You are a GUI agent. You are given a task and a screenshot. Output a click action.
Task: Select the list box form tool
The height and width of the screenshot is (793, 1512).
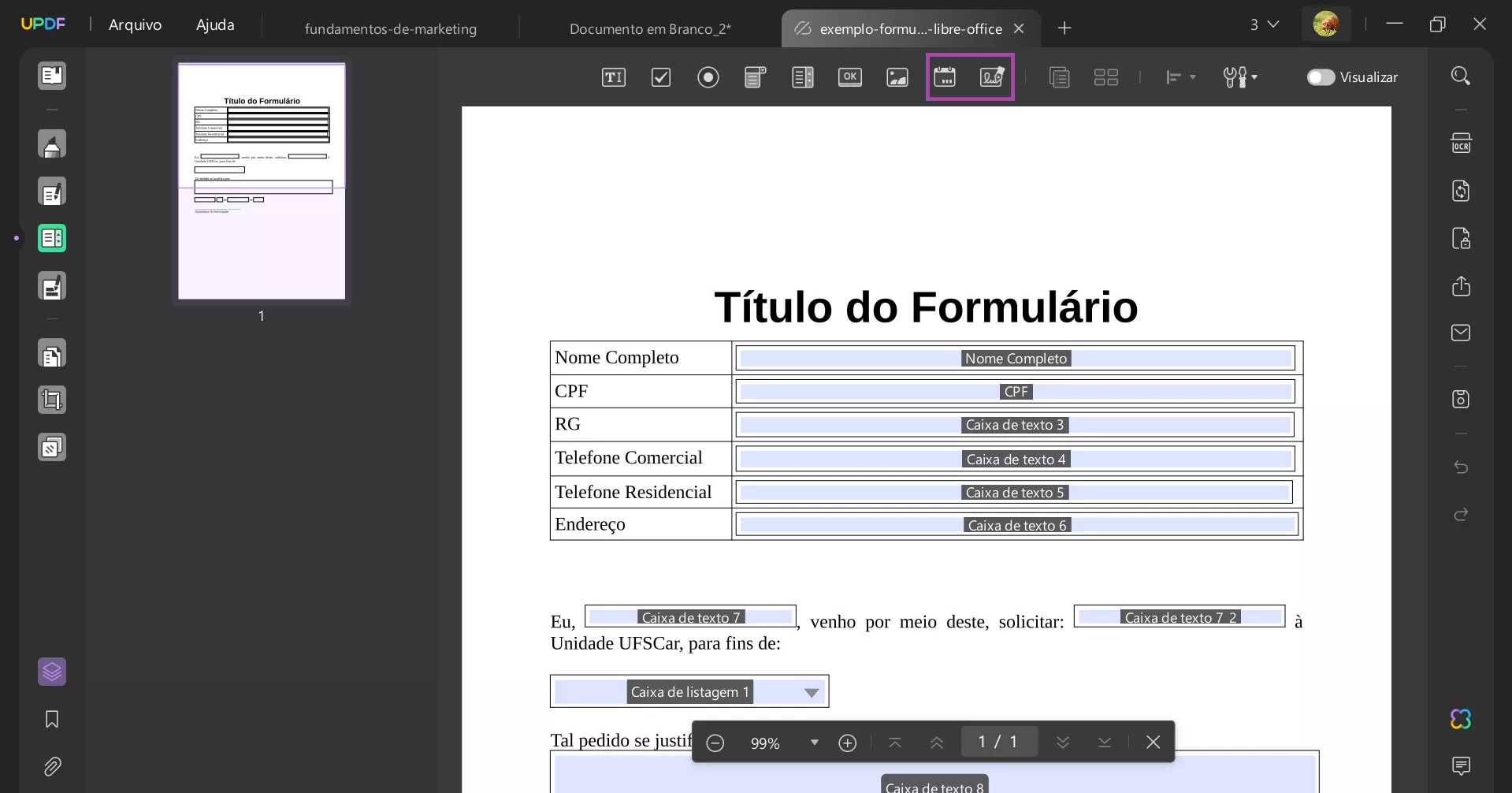coord(803,76)
